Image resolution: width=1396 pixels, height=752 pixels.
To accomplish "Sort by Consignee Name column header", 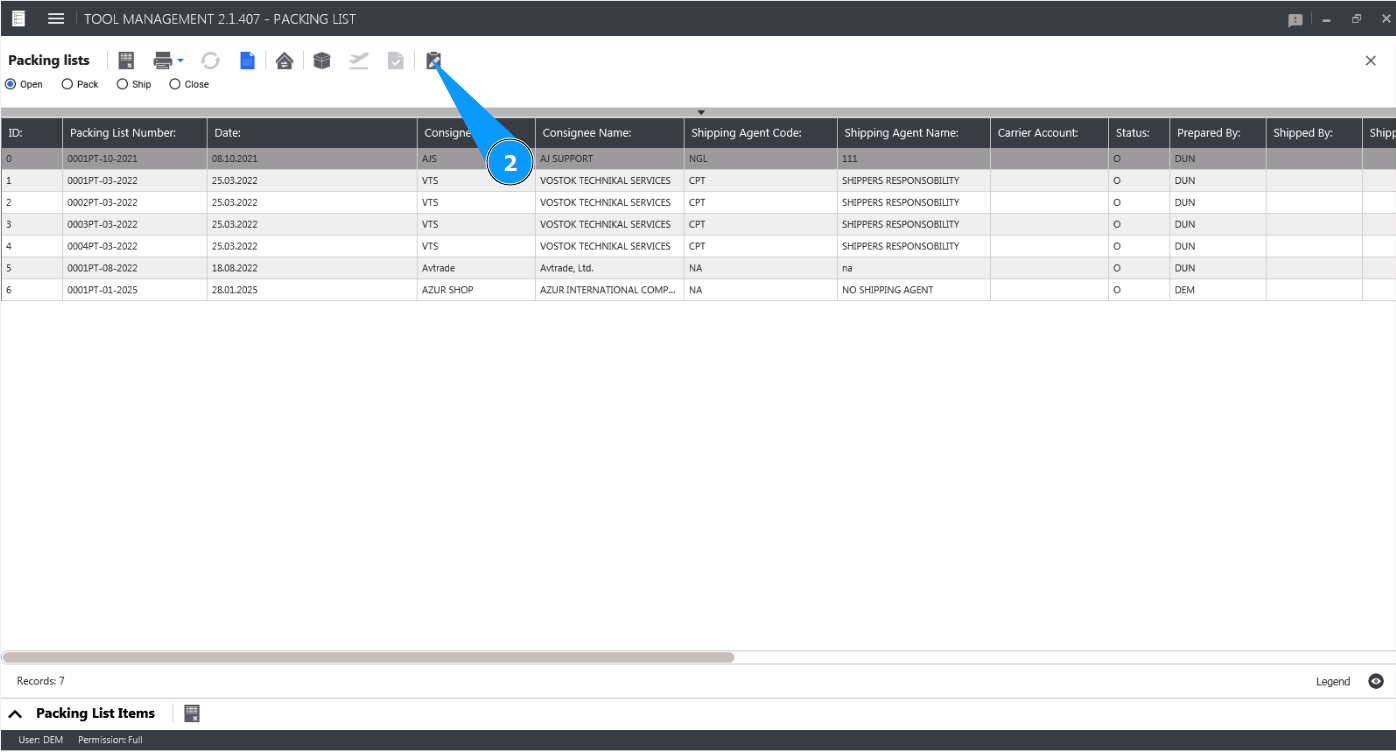I will coord(610,133).
